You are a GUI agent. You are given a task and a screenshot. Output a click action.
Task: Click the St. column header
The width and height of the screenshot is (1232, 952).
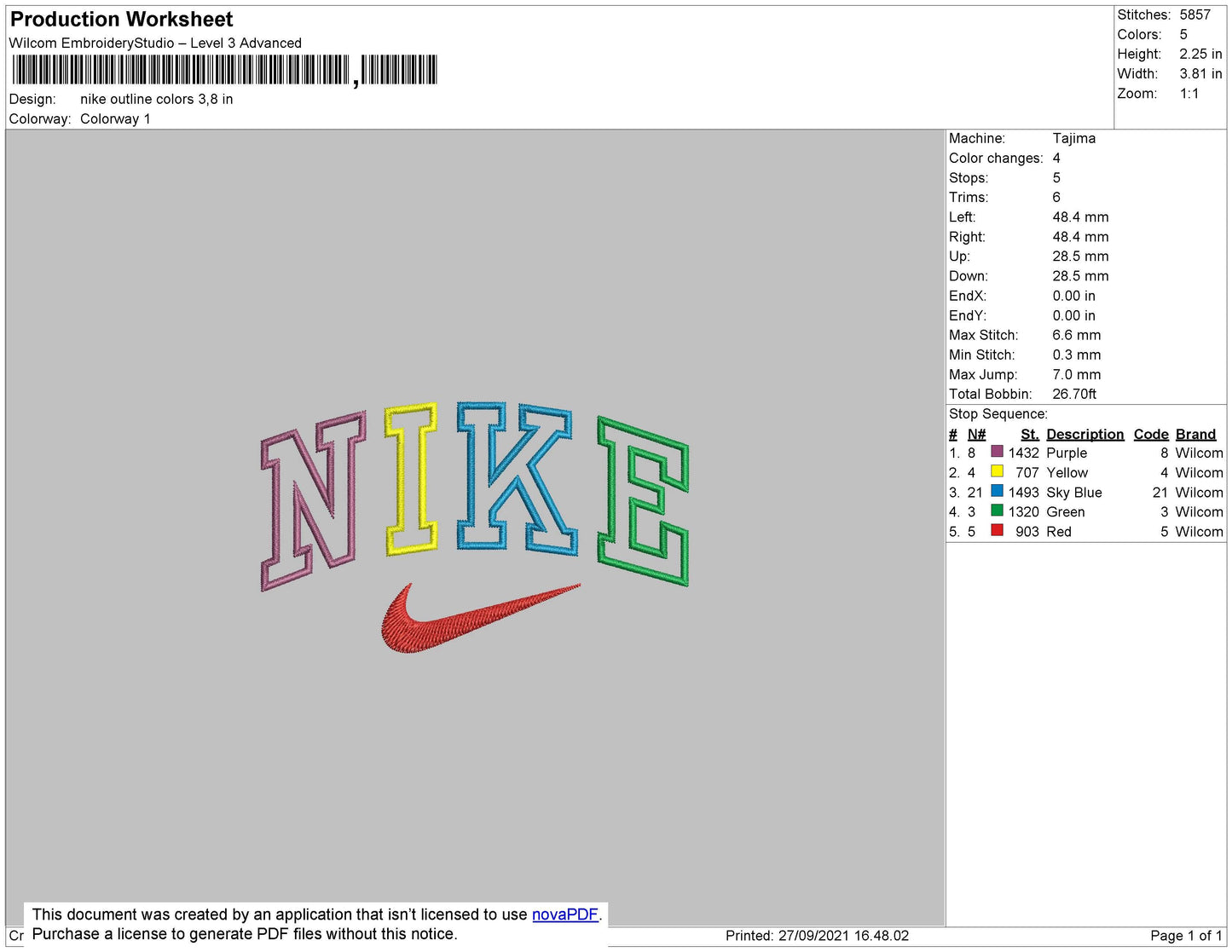1029,434
